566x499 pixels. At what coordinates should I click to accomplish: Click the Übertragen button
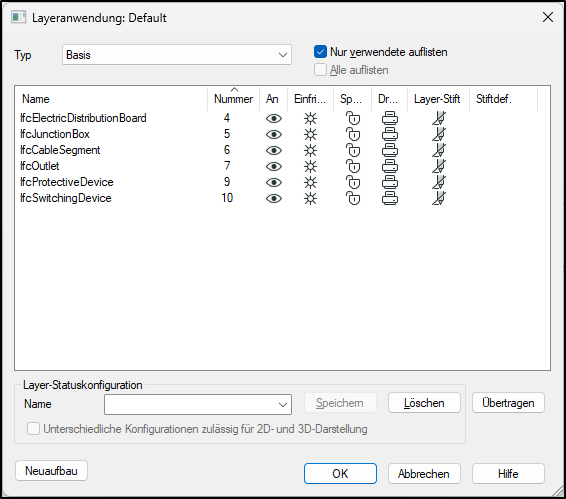pos(508,403)
